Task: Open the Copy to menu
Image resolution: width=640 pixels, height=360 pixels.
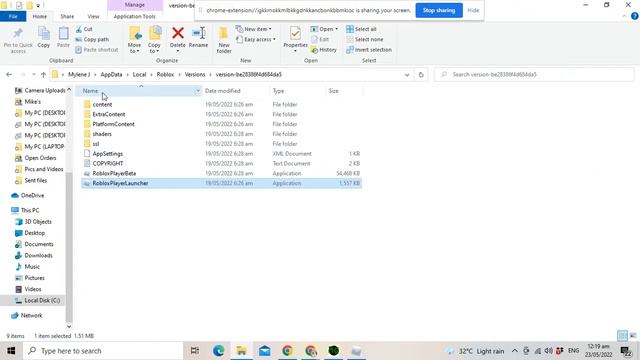Action: 154,40
